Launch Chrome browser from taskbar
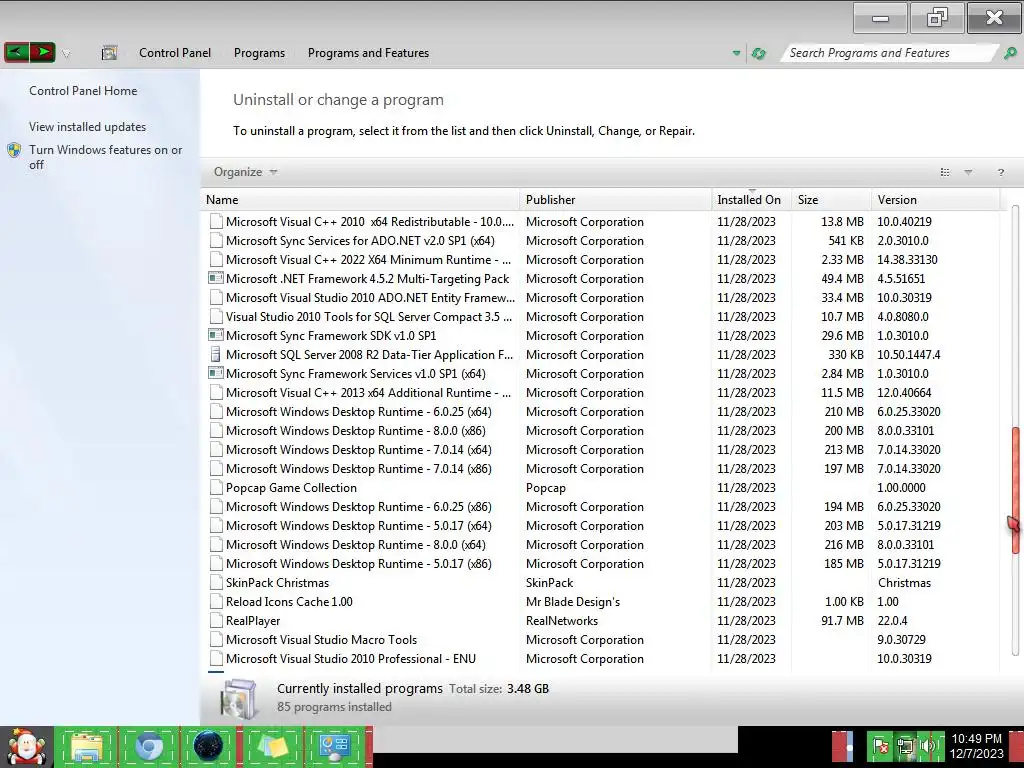This screenshot has width=1024, height=768. coord(149,746)
